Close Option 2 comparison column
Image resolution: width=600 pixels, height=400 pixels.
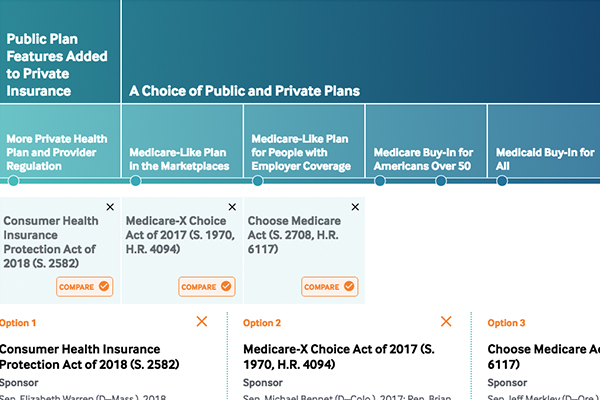[x=446, y=322]
